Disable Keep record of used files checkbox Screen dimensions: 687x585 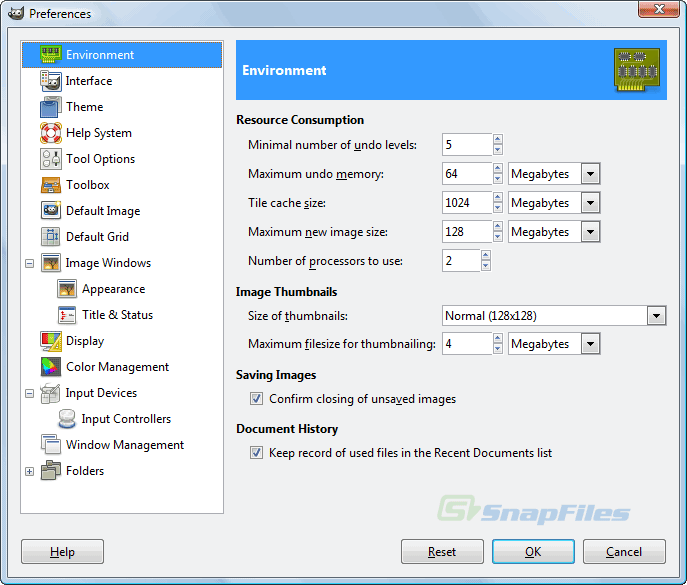(257, 453)
